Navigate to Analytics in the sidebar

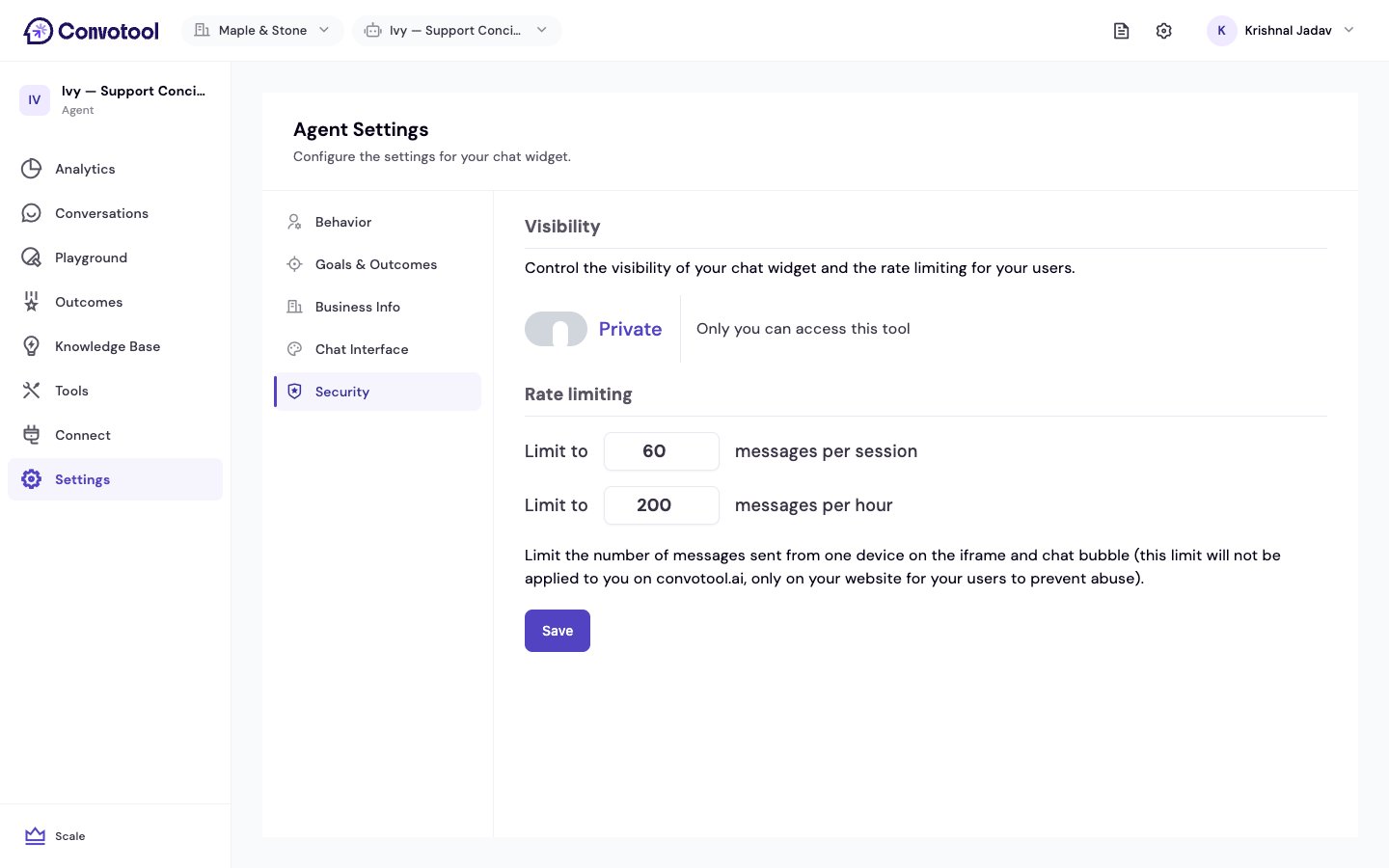(116, 169)
